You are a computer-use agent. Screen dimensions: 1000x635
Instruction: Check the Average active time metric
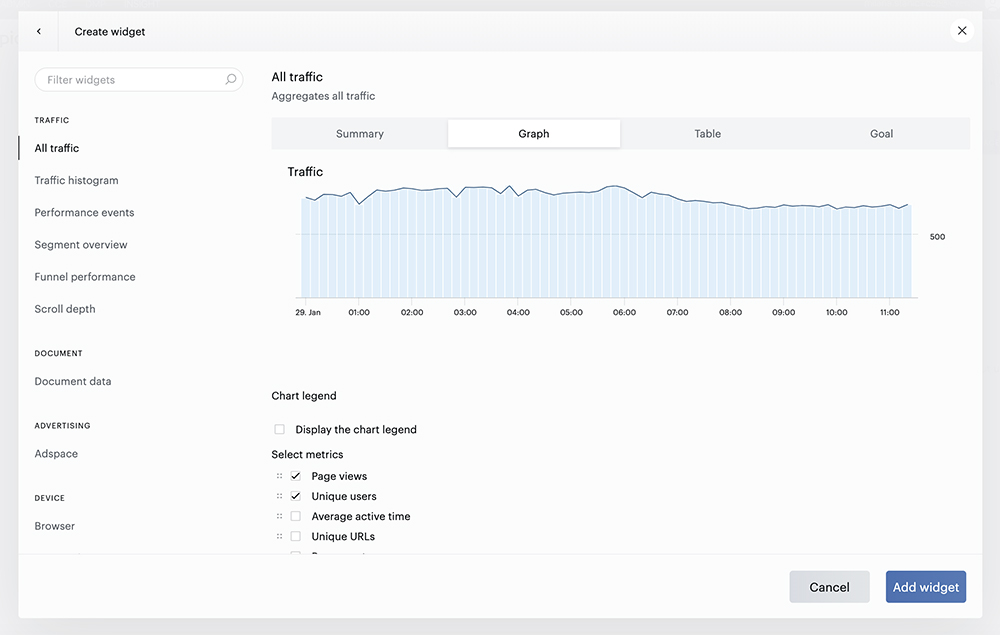(x=295, y=516)
